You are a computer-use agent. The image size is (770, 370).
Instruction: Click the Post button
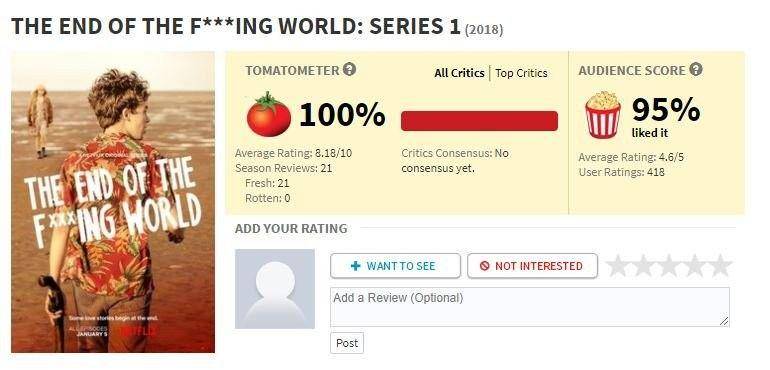point(347,343)
